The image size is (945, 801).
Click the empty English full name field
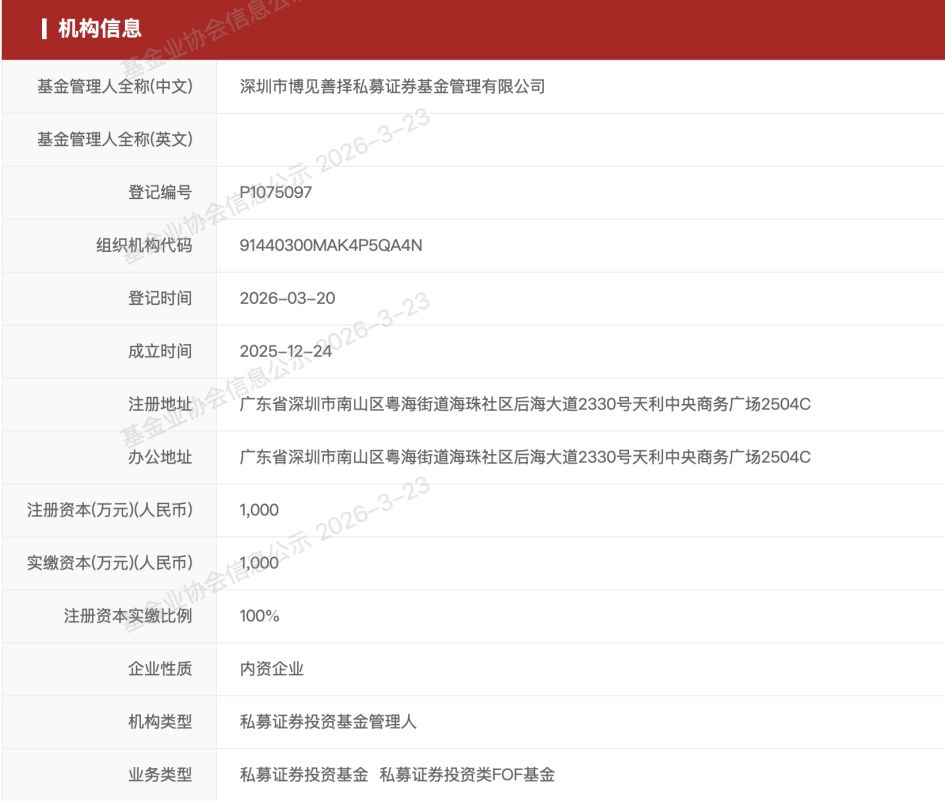tap(580, 140)
